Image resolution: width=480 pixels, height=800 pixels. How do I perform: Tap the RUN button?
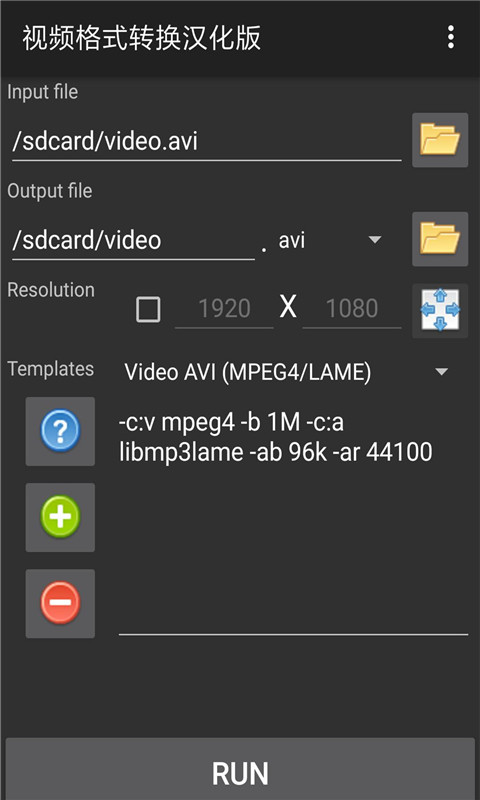pyautogui.click(x=240, y=769)
